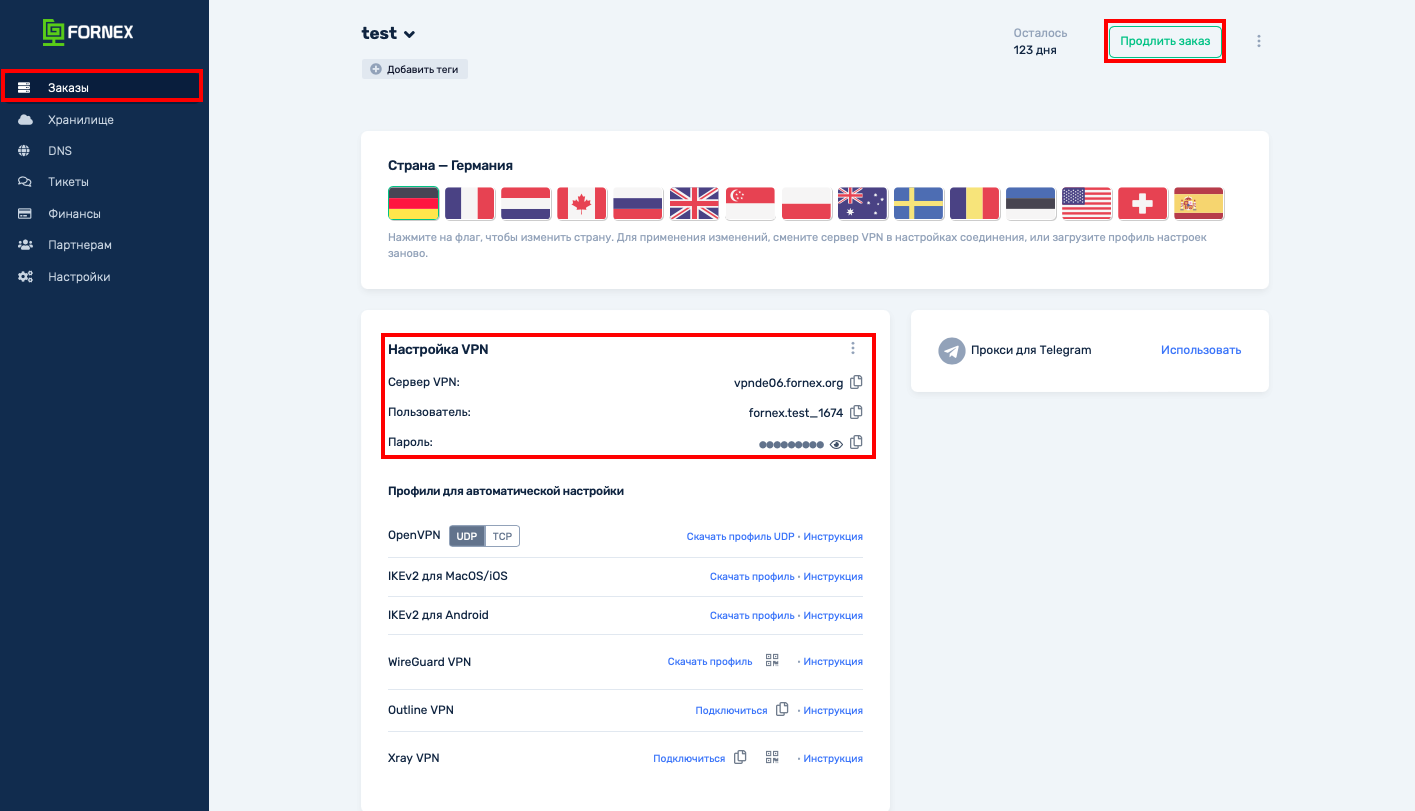The image size is (1415, 811).
Task: Open Партнерам section
Action: [x=80, y=245]
